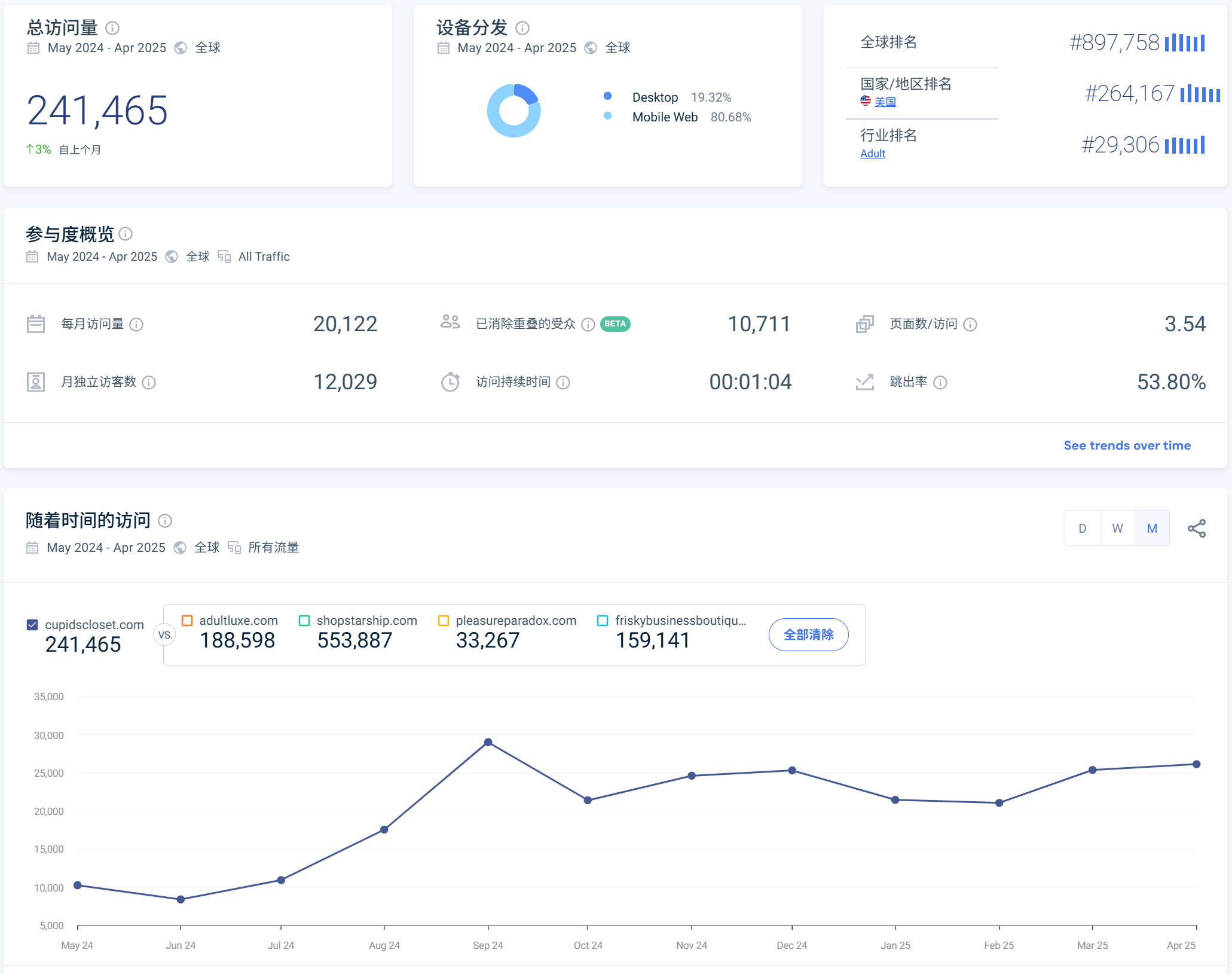Click the unique visitors portrait icon
1232x974 pixels.
[x=36, y=382]
